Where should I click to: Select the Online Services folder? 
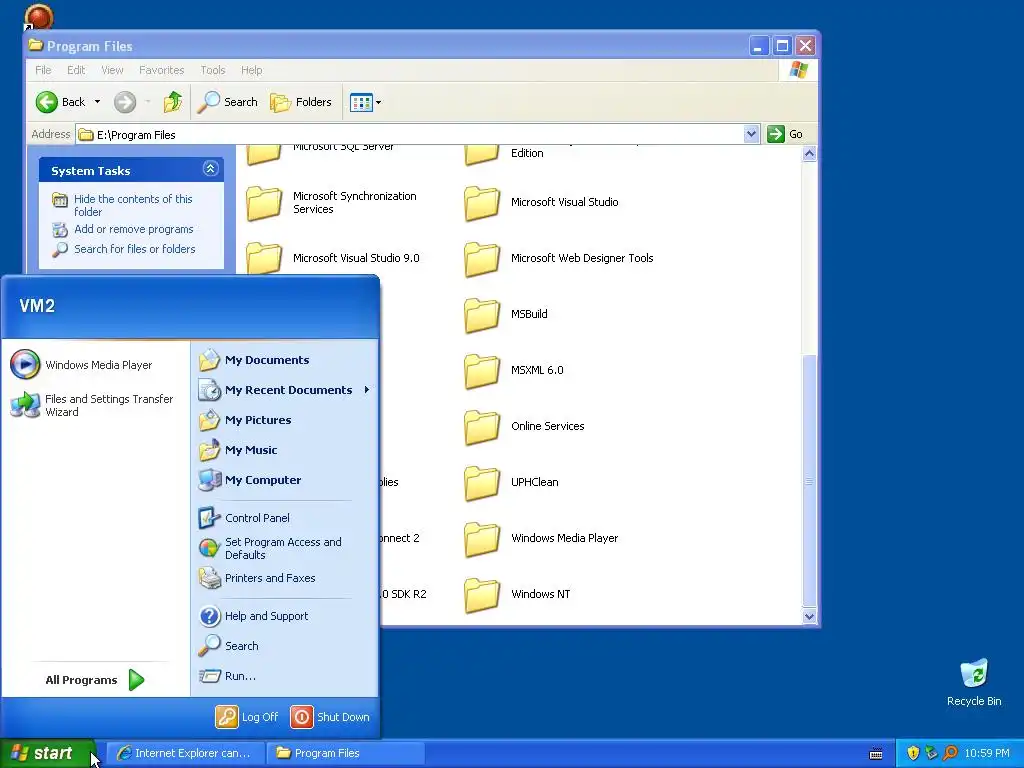[524, 426]
